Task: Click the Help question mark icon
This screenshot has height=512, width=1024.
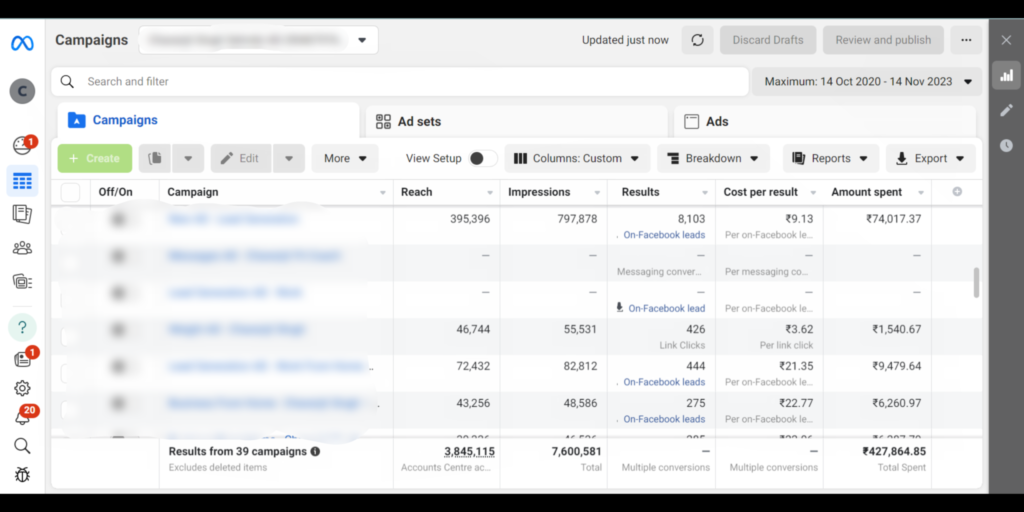Action: (22, 327)
